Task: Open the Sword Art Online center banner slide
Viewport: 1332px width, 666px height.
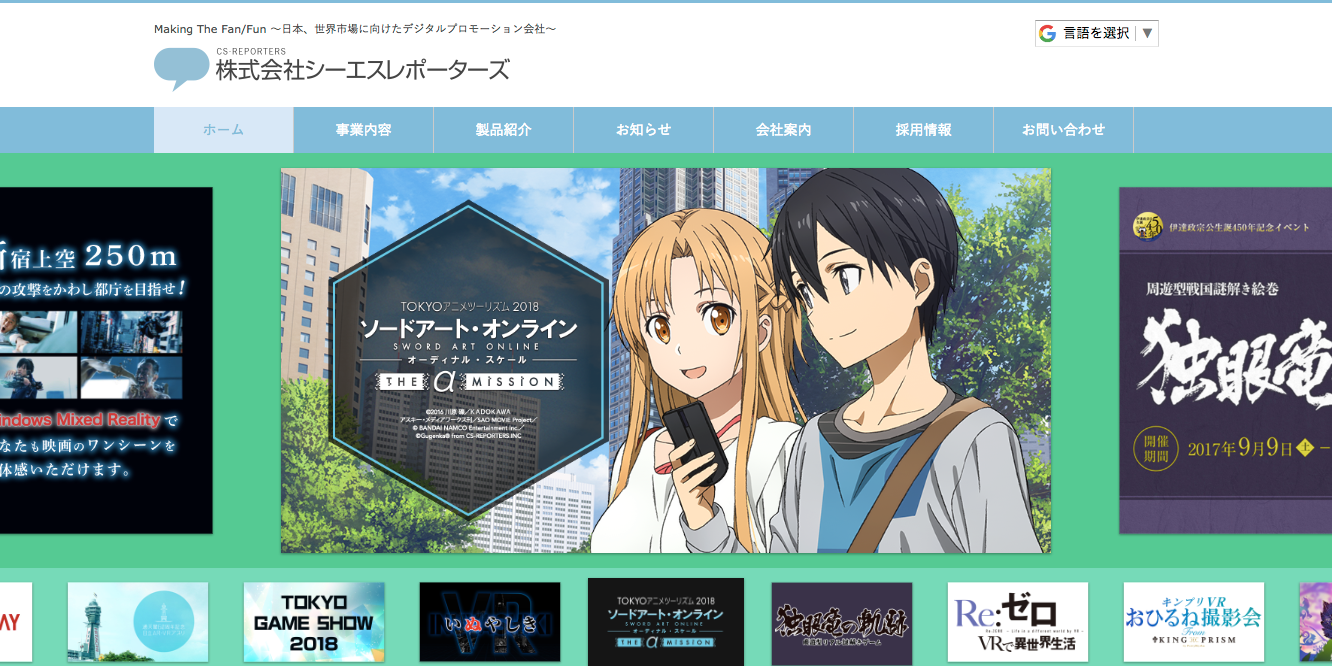Action: coord(666,360)
